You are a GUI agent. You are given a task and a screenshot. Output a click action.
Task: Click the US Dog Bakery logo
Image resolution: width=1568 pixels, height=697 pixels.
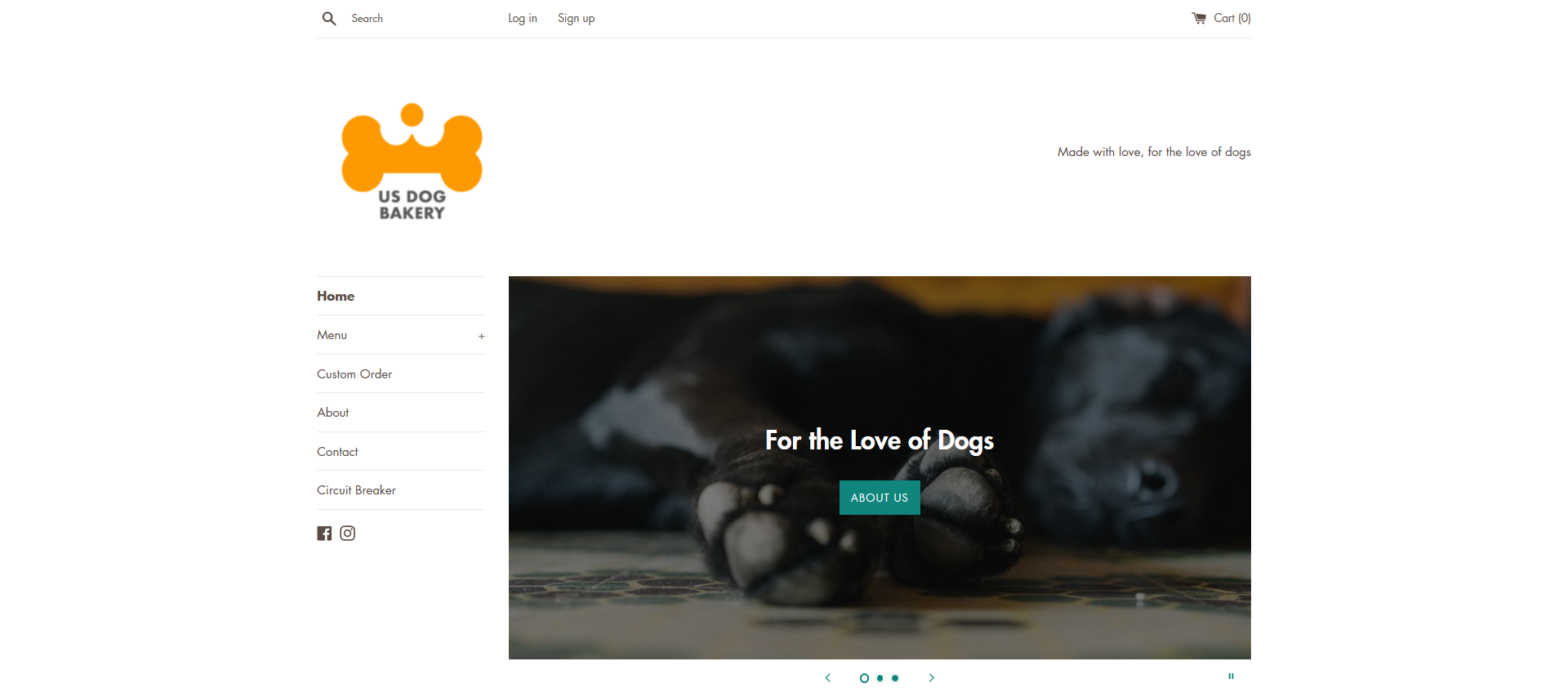click(412, 162)
